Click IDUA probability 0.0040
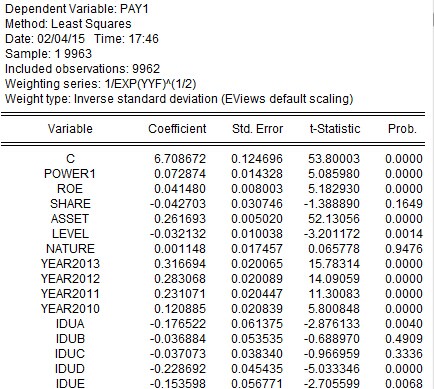This screenshot has width=434, height=389. [x=404, y=324]
